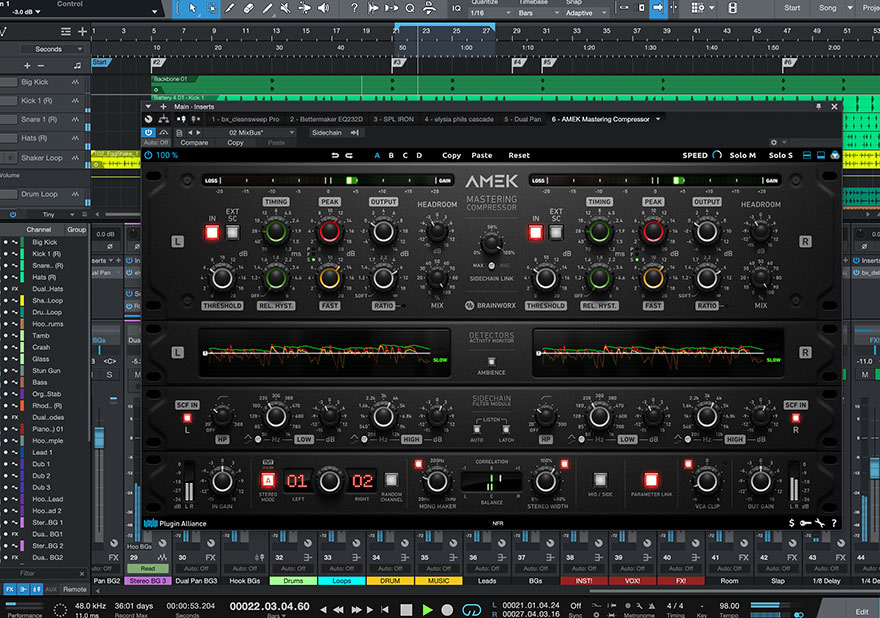The image size is (880, 618).
Task: Select the Range tool in the toolbar
Action: [212, 8]
